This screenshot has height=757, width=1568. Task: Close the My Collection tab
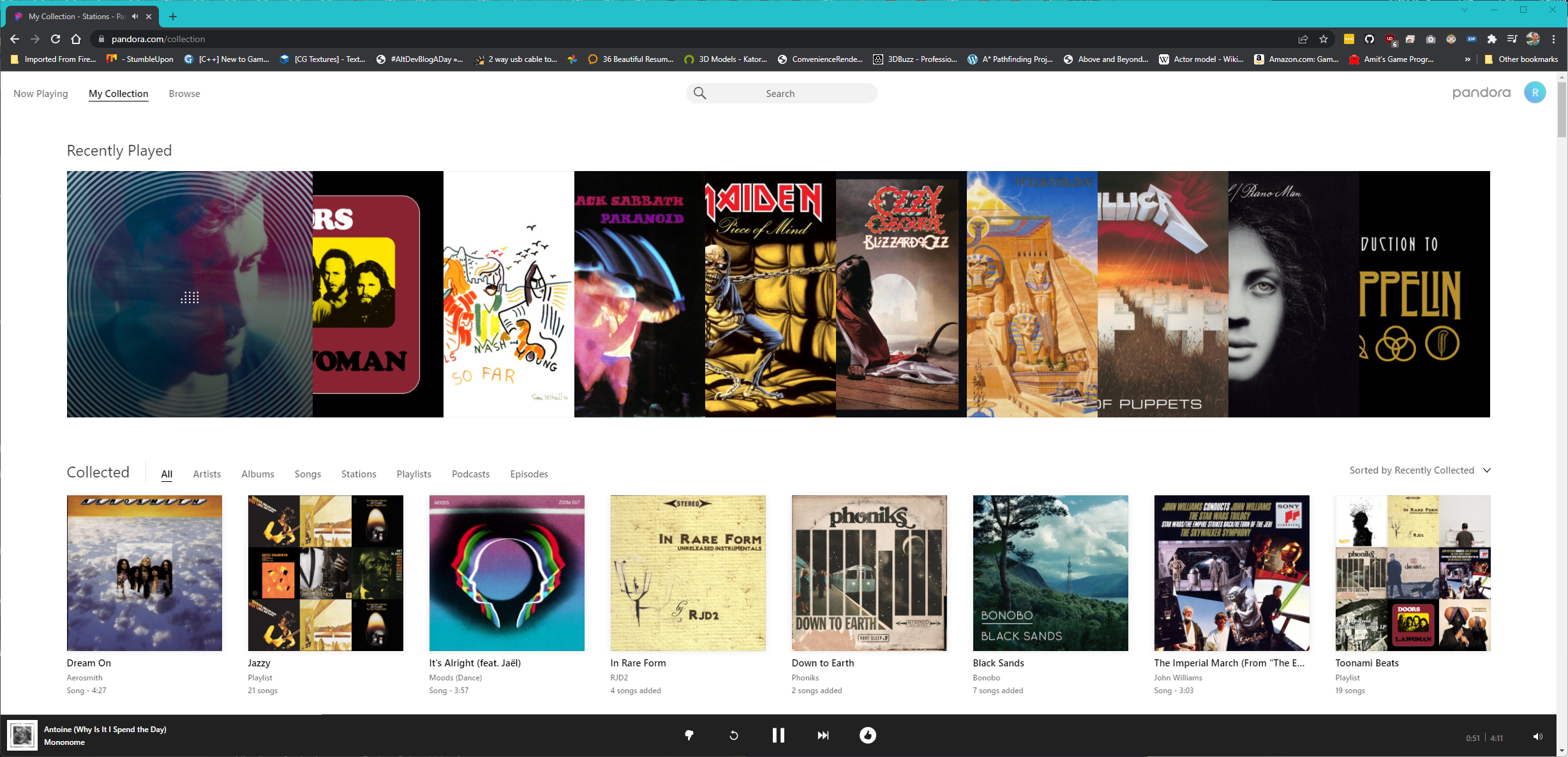149,17
